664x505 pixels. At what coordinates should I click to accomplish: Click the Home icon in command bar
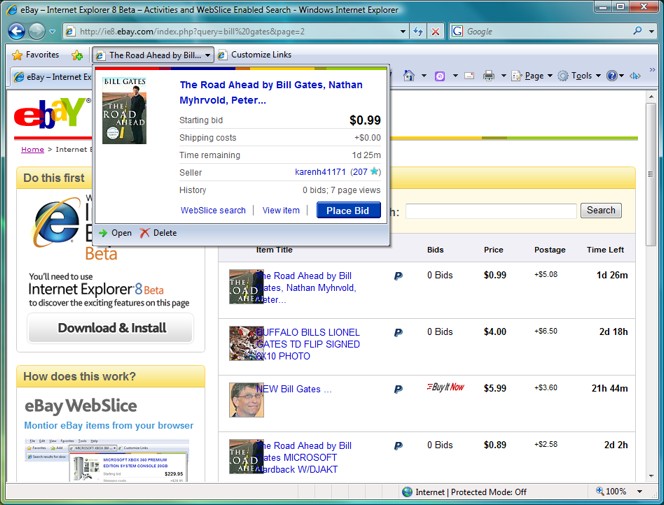click(409, 76)
